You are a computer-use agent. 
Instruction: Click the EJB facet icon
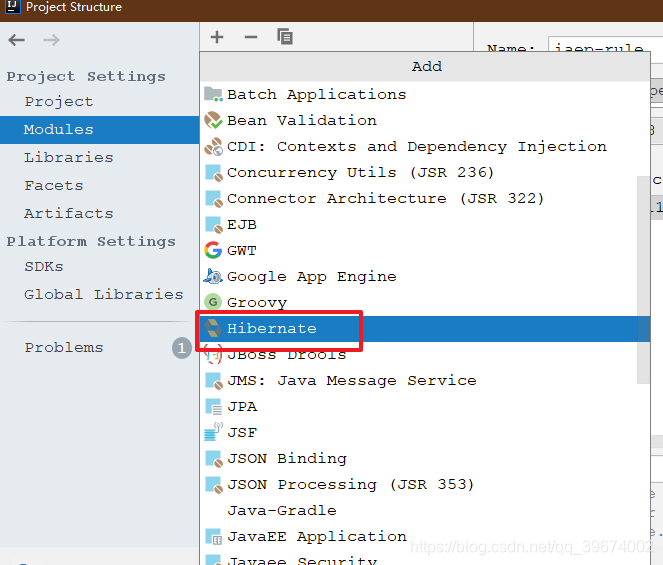point(213,225)
